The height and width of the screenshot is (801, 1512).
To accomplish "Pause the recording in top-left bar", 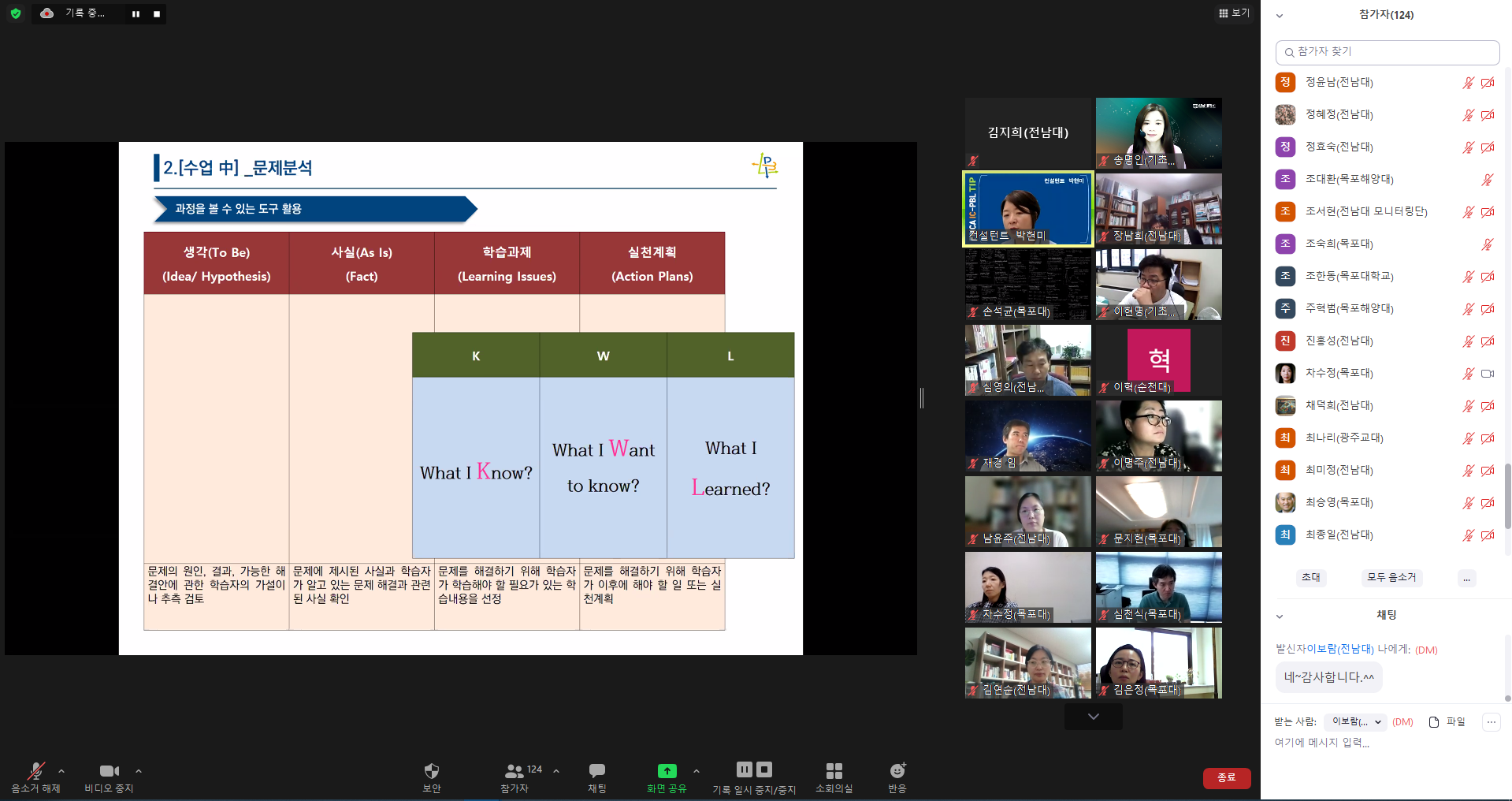I will coord(136,14).
